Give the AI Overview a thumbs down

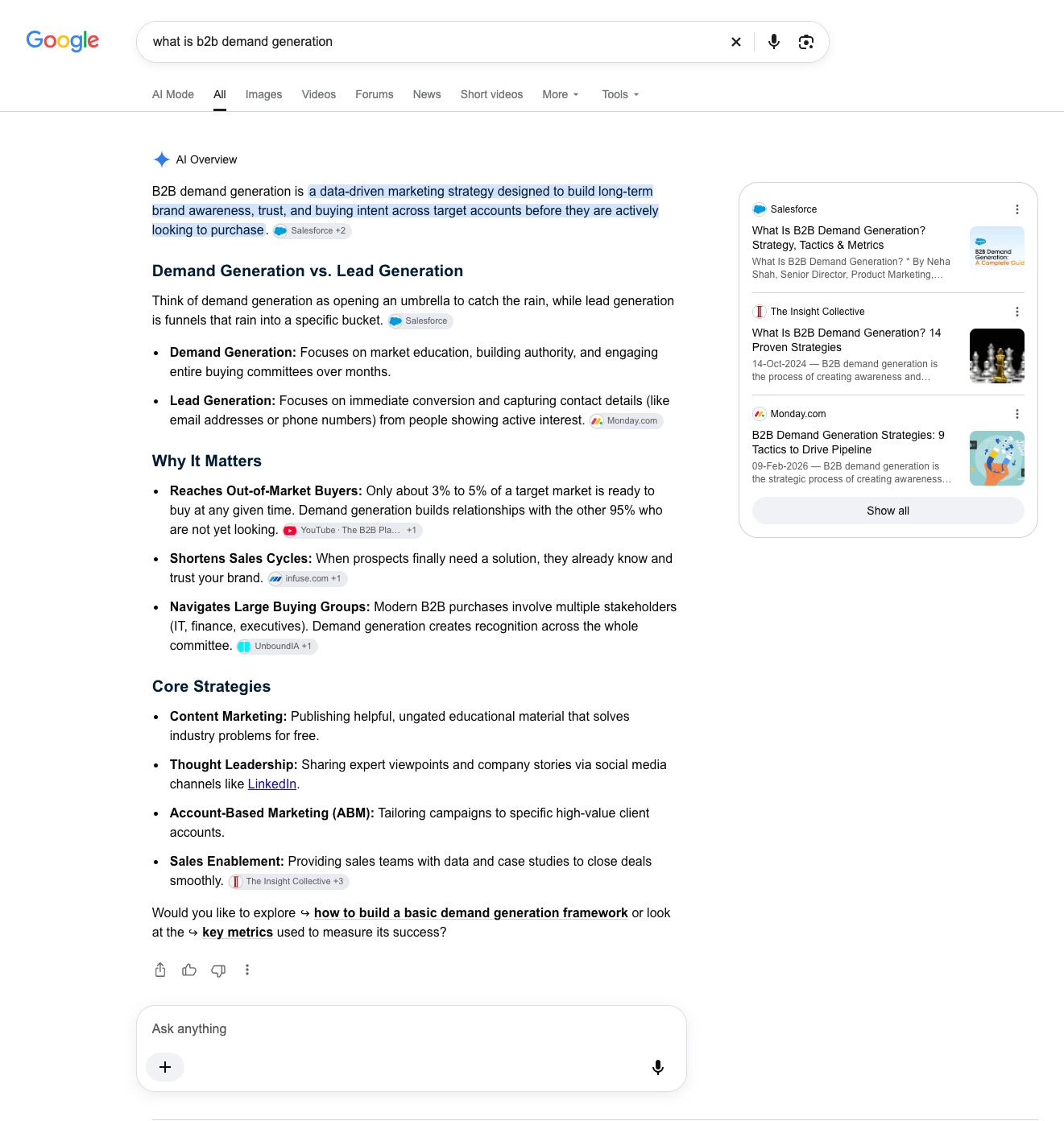click(x=218, y=970)
